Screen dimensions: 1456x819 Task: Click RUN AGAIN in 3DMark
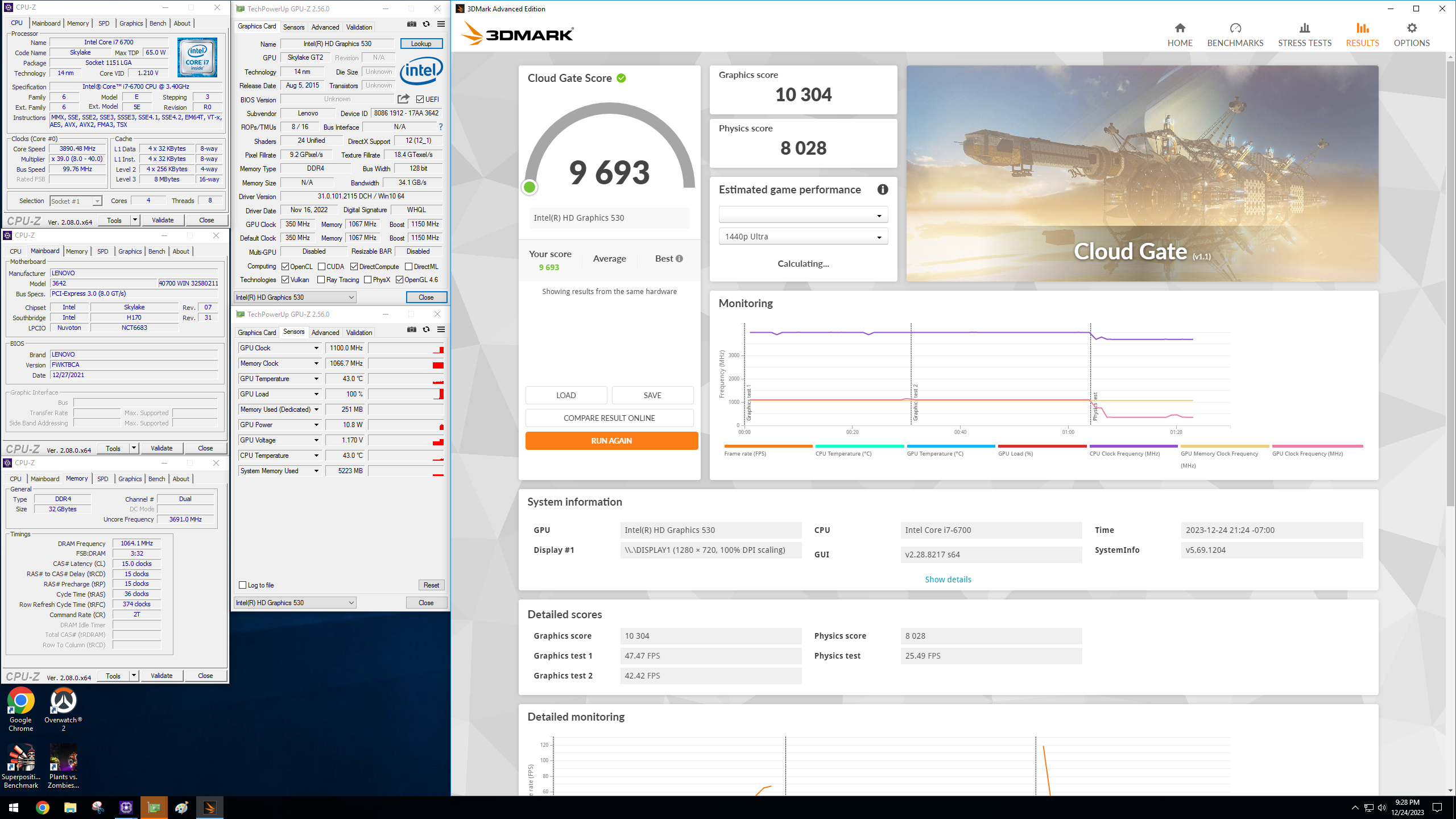611,440
